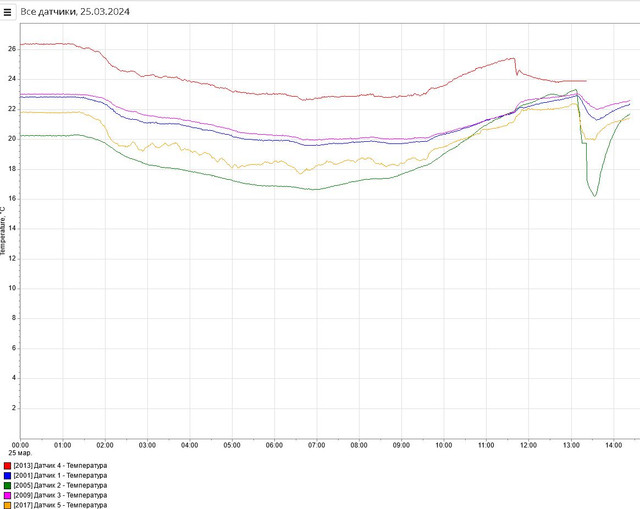Click the 4 value on temperature axis
The height and width of the screenshot is (509, 640).
(x=14, y=378)
